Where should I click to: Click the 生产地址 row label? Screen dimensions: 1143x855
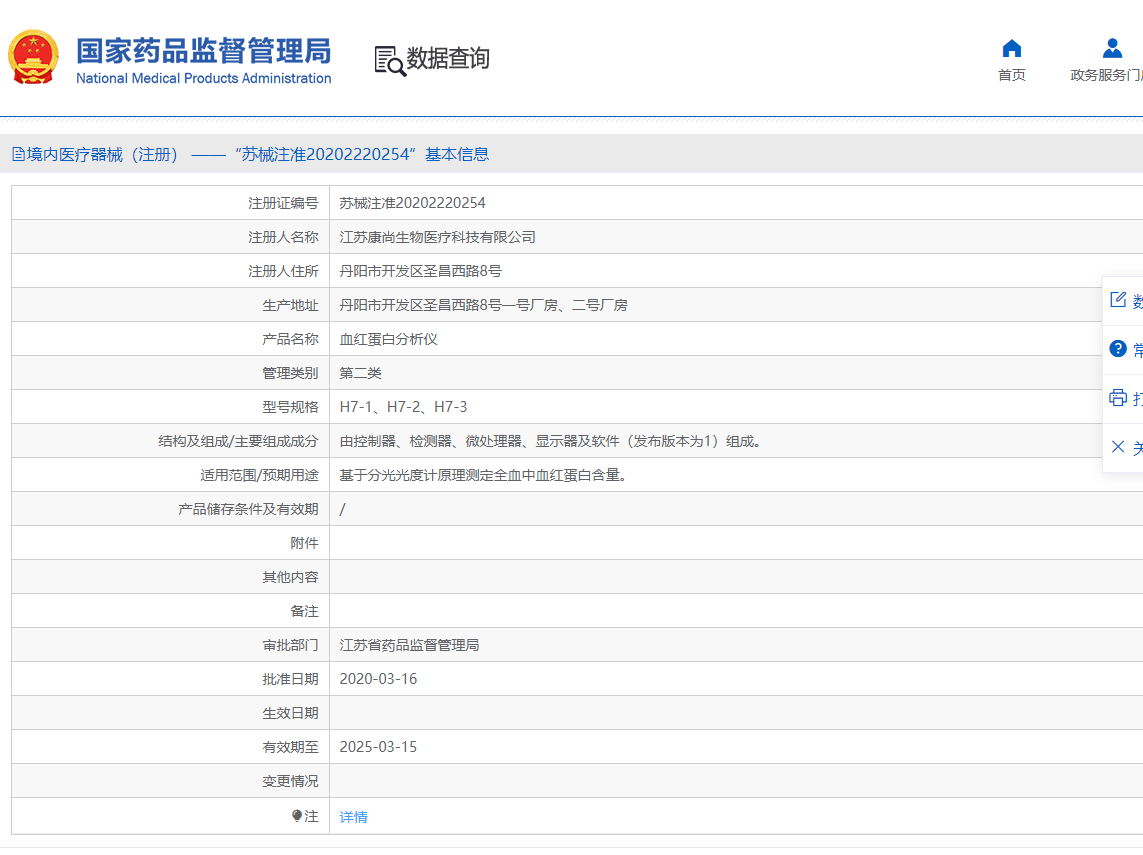[290, 305]
